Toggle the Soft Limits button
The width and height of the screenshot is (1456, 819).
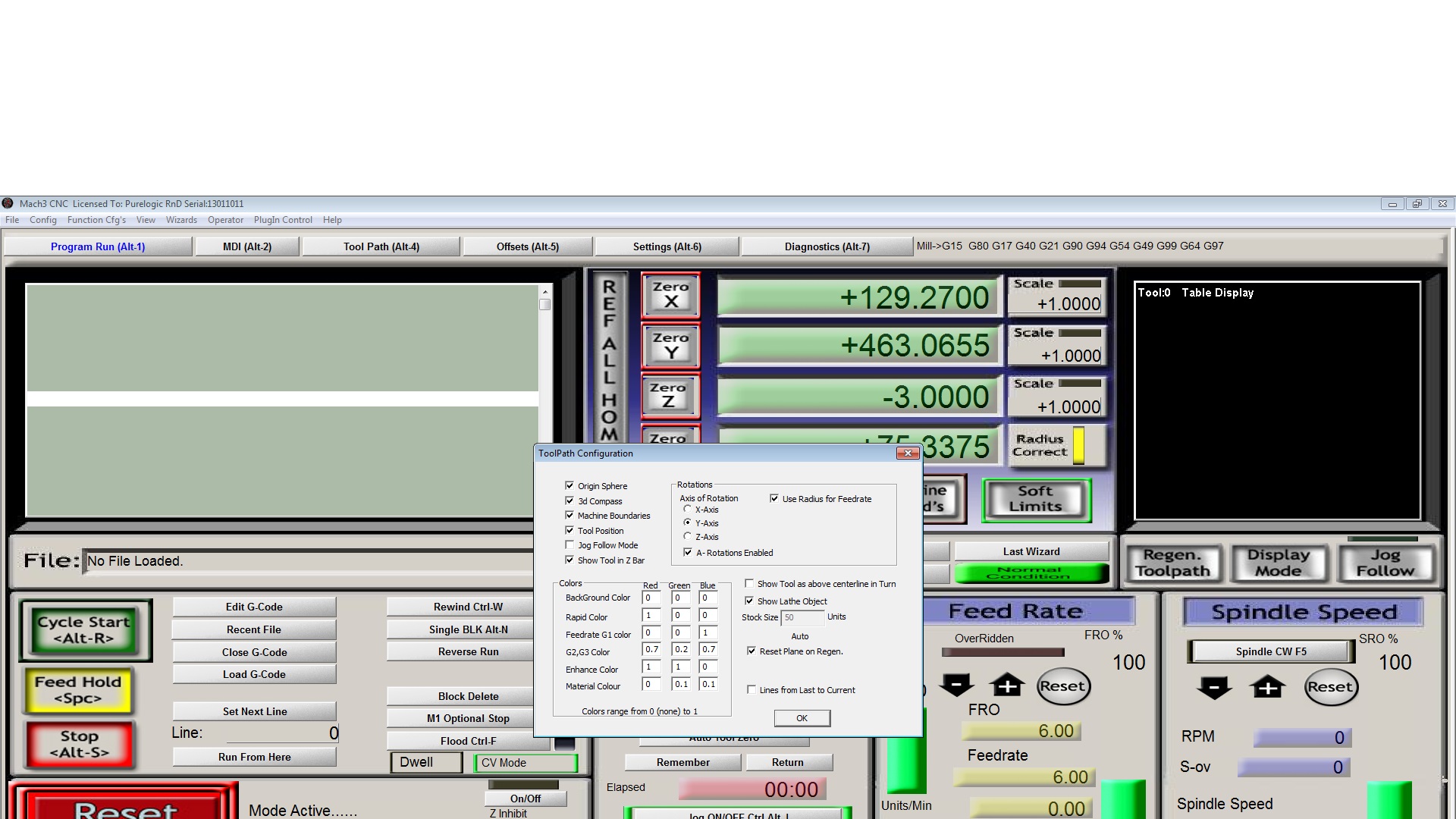(x=1036, y=500)
